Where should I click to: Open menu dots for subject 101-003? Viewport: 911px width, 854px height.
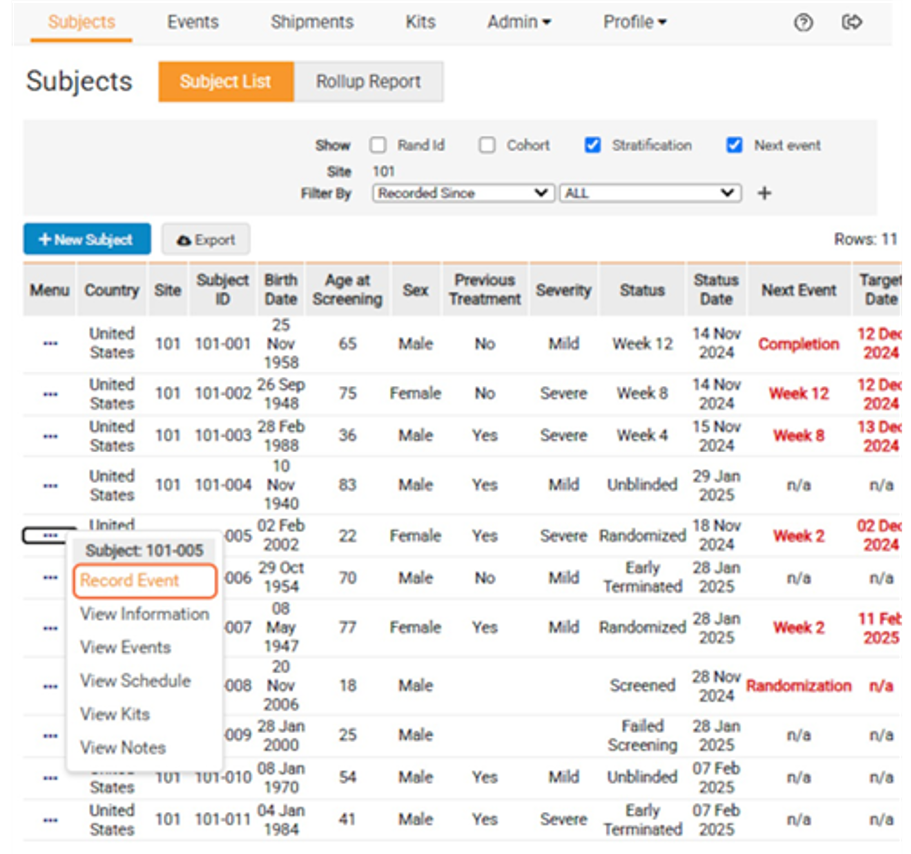coord(50,435)
